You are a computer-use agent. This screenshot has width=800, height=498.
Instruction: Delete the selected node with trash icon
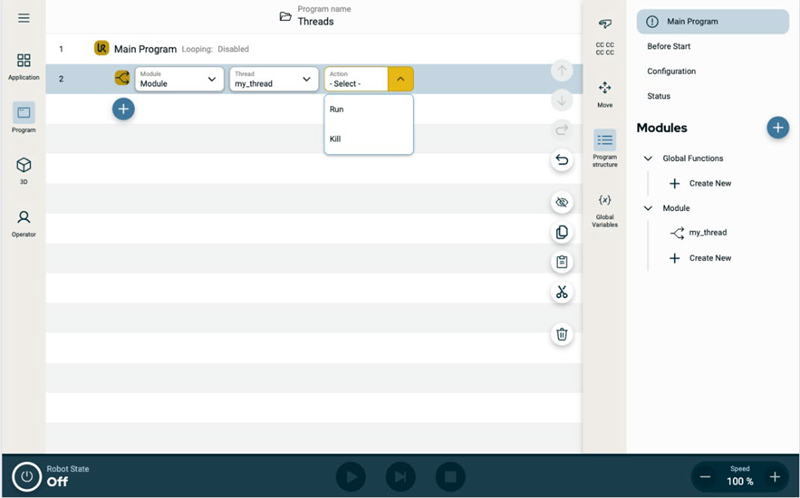(x=562, y=334)
